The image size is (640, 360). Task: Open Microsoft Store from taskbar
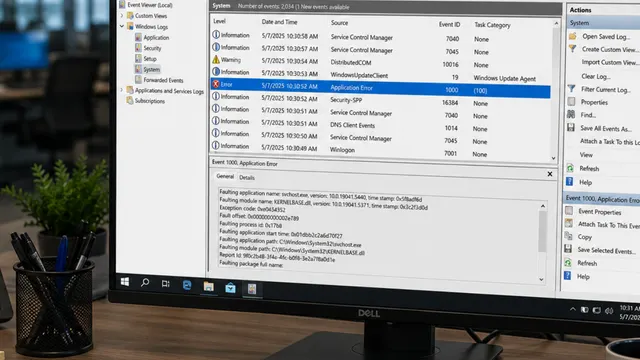(230, 288)
